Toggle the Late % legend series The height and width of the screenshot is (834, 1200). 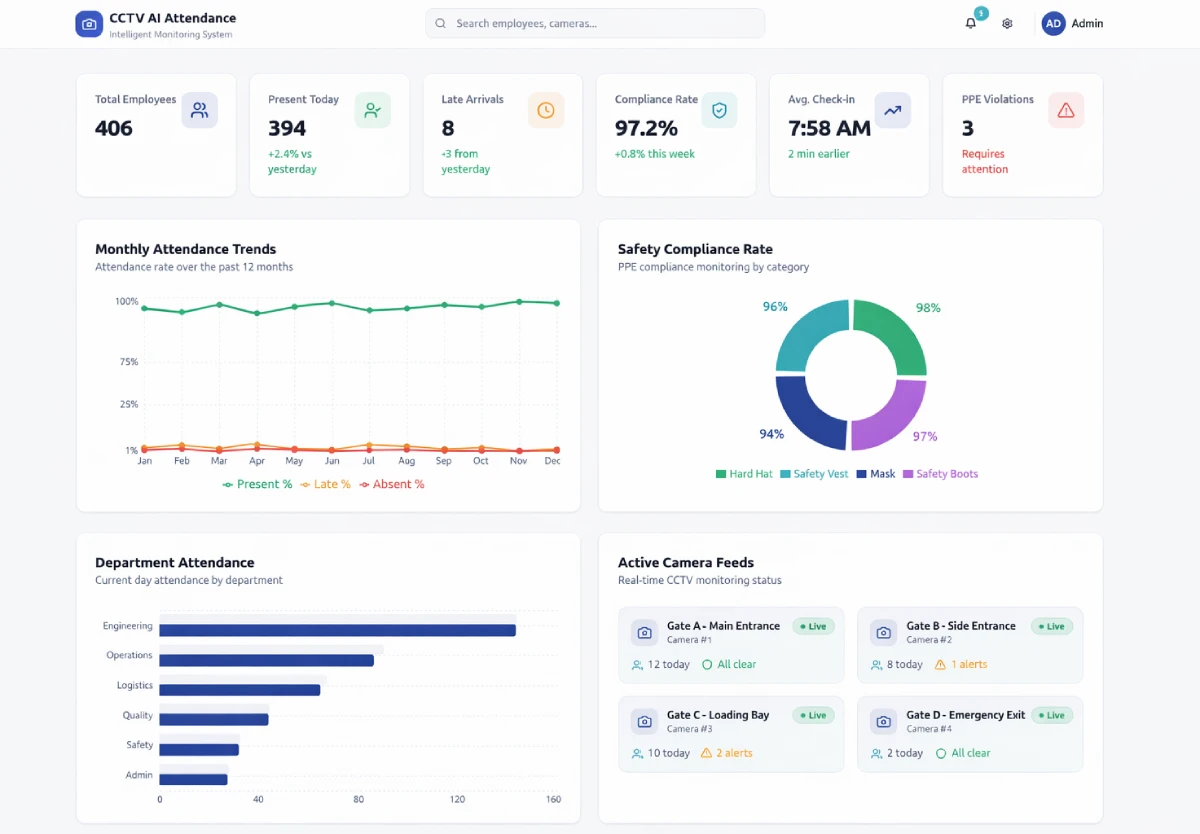(325, 484)
